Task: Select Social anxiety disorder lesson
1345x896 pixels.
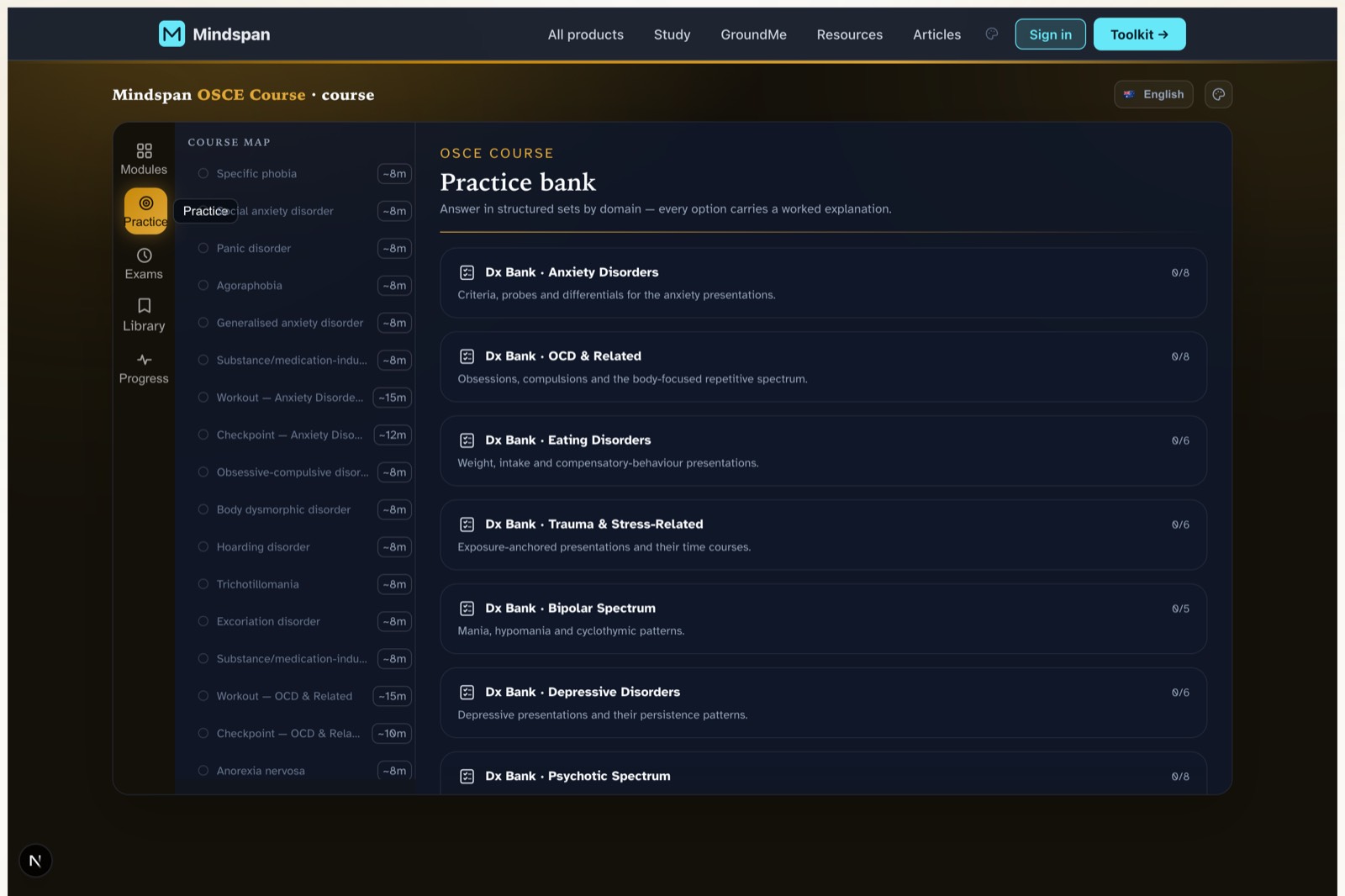Action: 303,211
